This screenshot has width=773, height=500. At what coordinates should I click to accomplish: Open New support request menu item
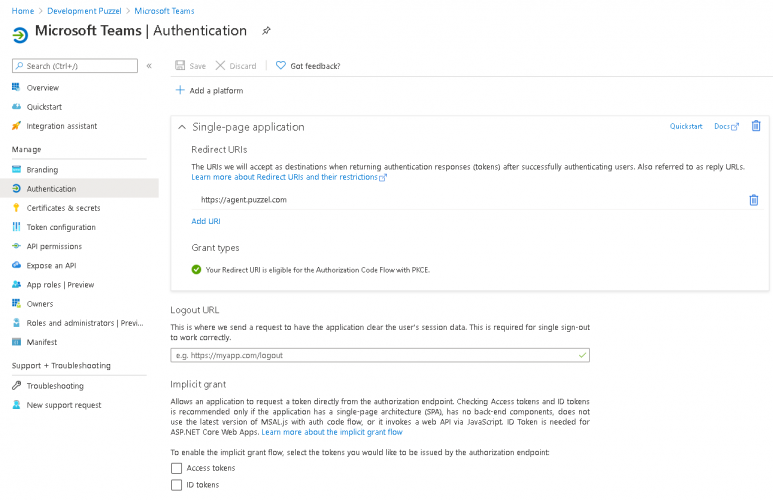pyautogui.click(x=64, y=405)
